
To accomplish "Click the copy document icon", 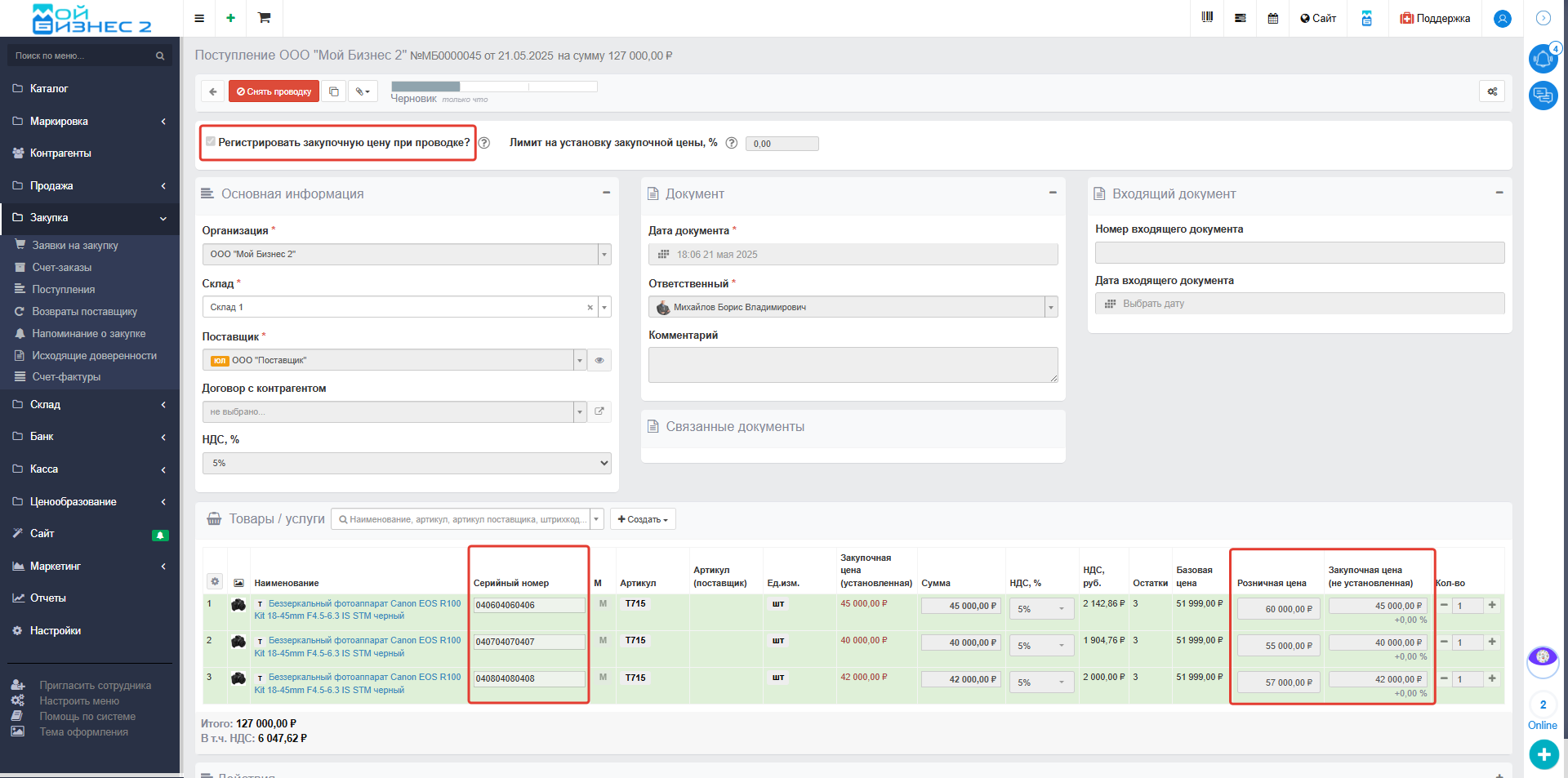I will (334, 91).
